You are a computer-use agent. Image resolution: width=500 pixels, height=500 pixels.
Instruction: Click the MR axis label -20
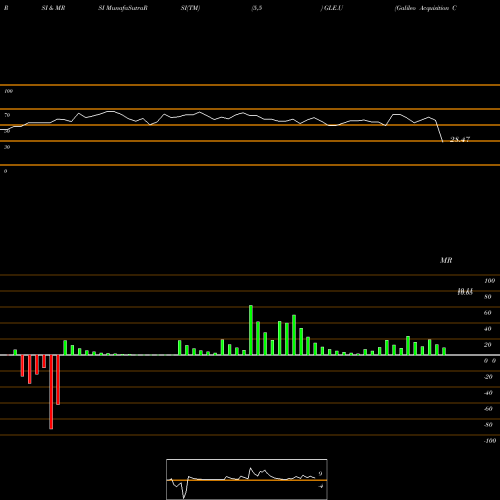pyautogui.click(x=488, y=377)
